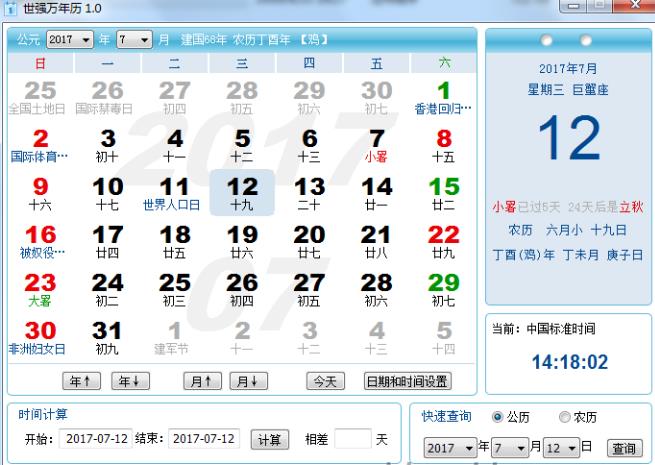Click the calendar app icon in title bar
The width and height of the screenshot is (655, 465).
pos(10,8)
